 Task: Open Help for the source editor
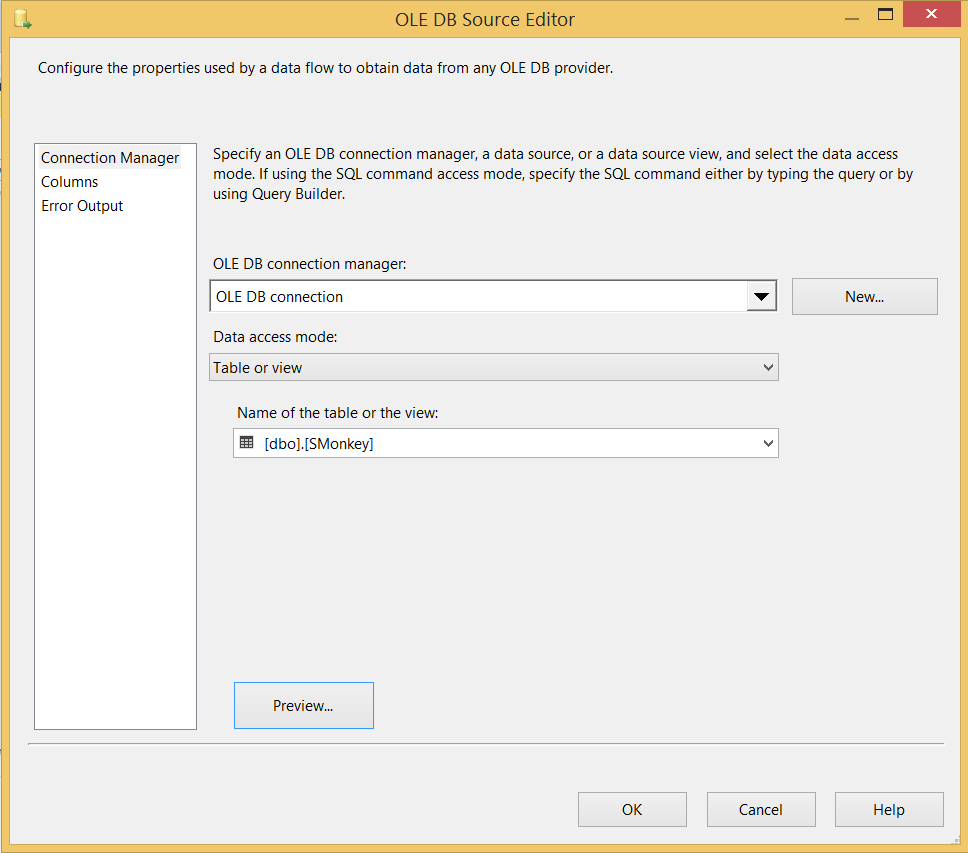(x=889, y=809)
